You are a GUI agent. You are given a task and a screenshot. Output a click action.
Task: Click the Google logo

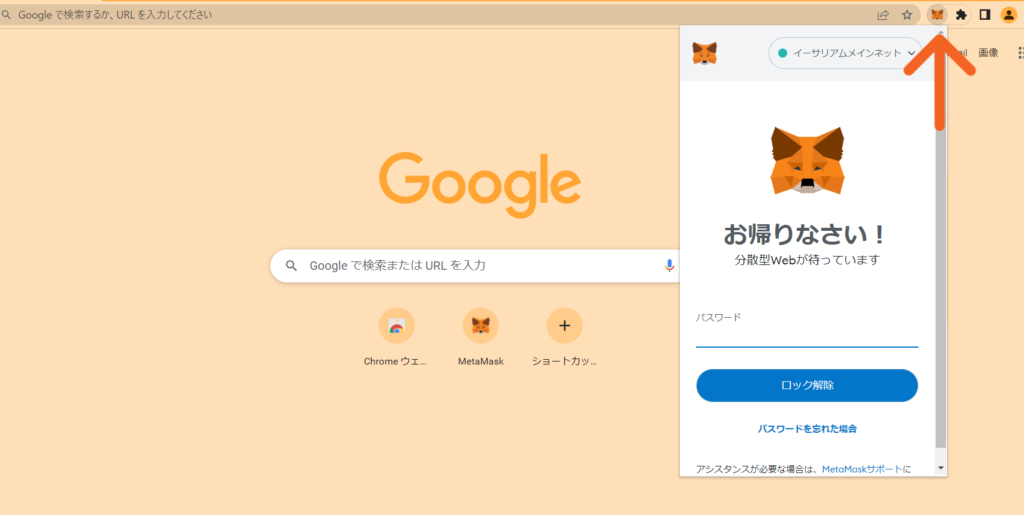[x=480, y=185]
